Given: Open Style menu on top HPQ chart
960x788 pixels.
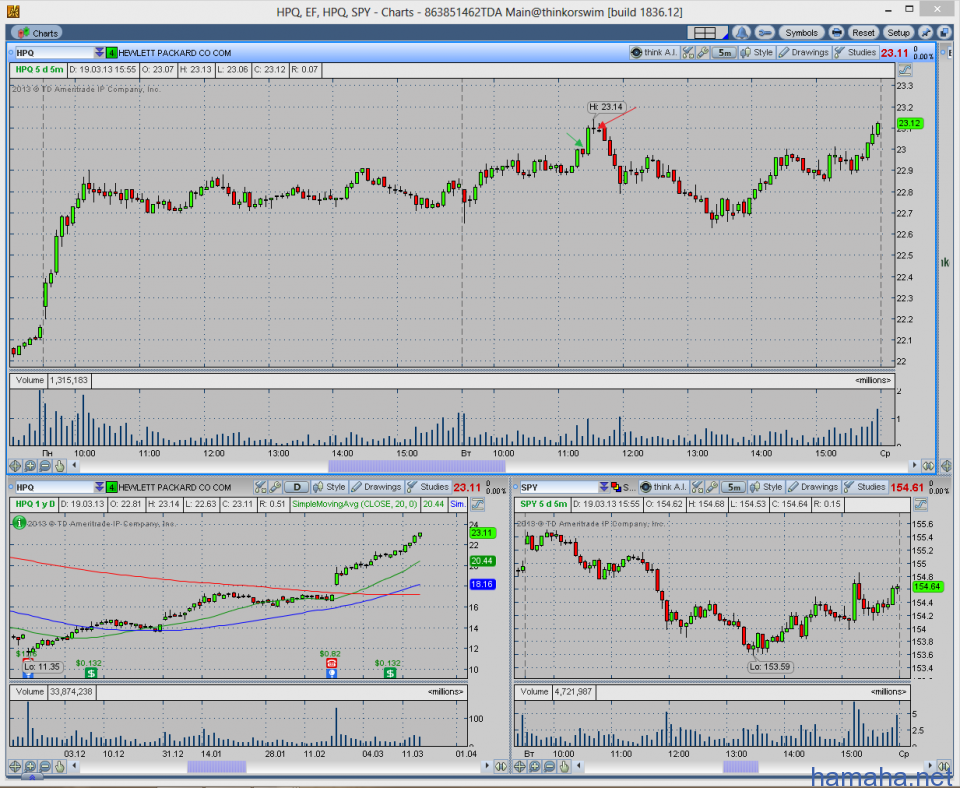Looking at the screenshot, I should [x=757, y=53].
